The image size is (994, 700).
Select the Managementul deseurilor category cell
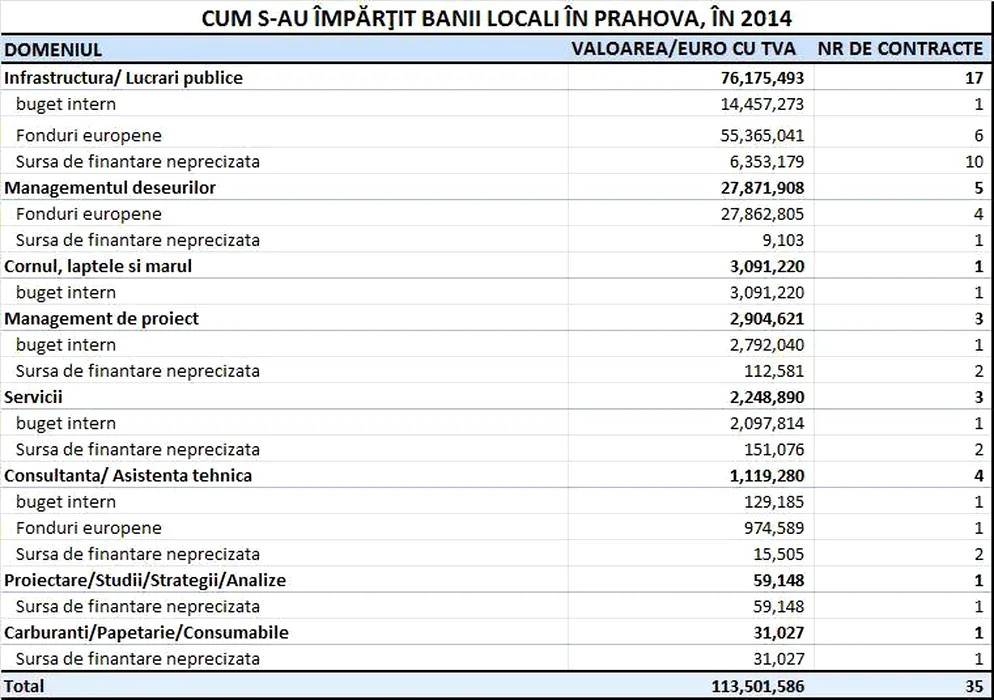pyautogui.click(x=110, y=187)
